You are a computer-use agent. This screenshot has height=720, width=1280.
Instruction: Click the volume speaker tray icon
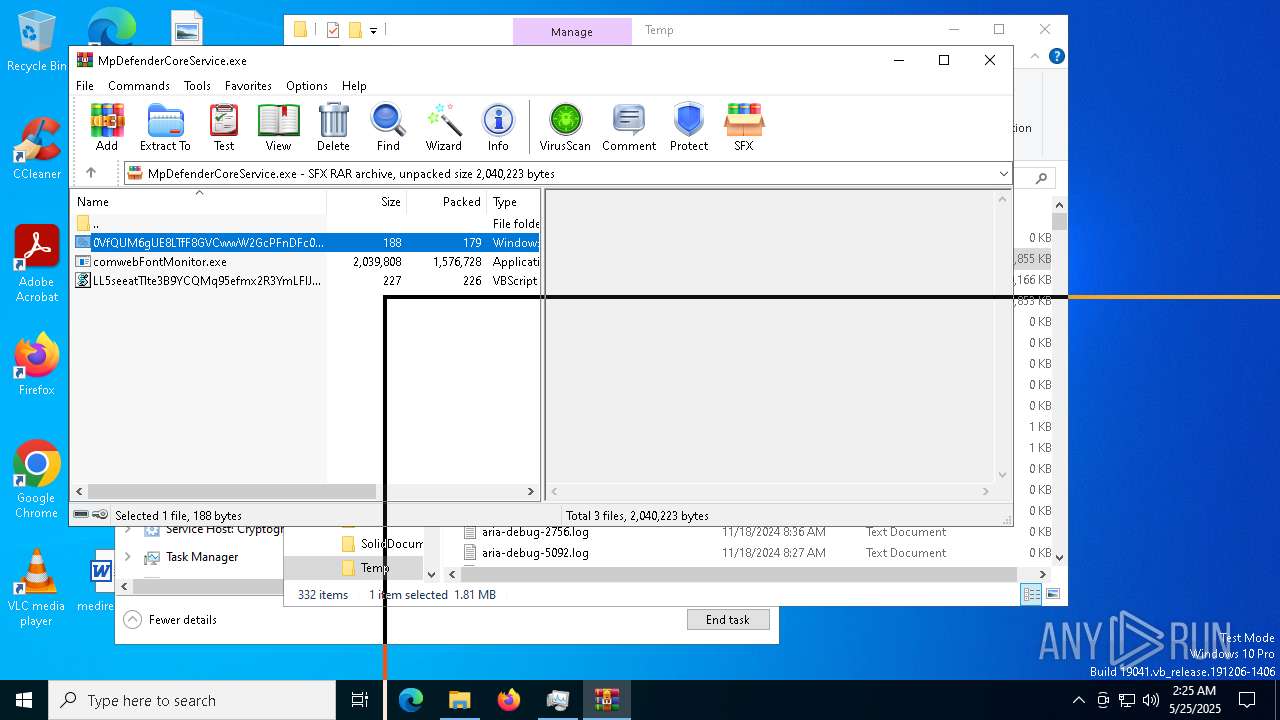click(1151, 700)
